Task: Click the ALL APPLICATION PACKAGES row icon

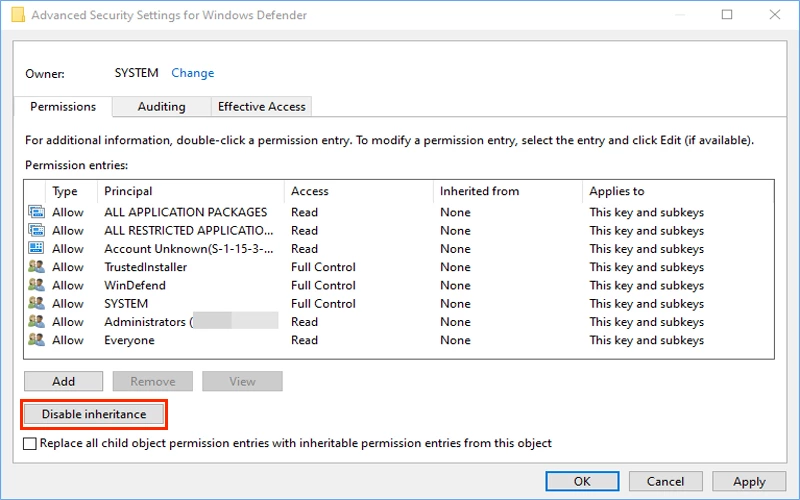Action: 36,212
